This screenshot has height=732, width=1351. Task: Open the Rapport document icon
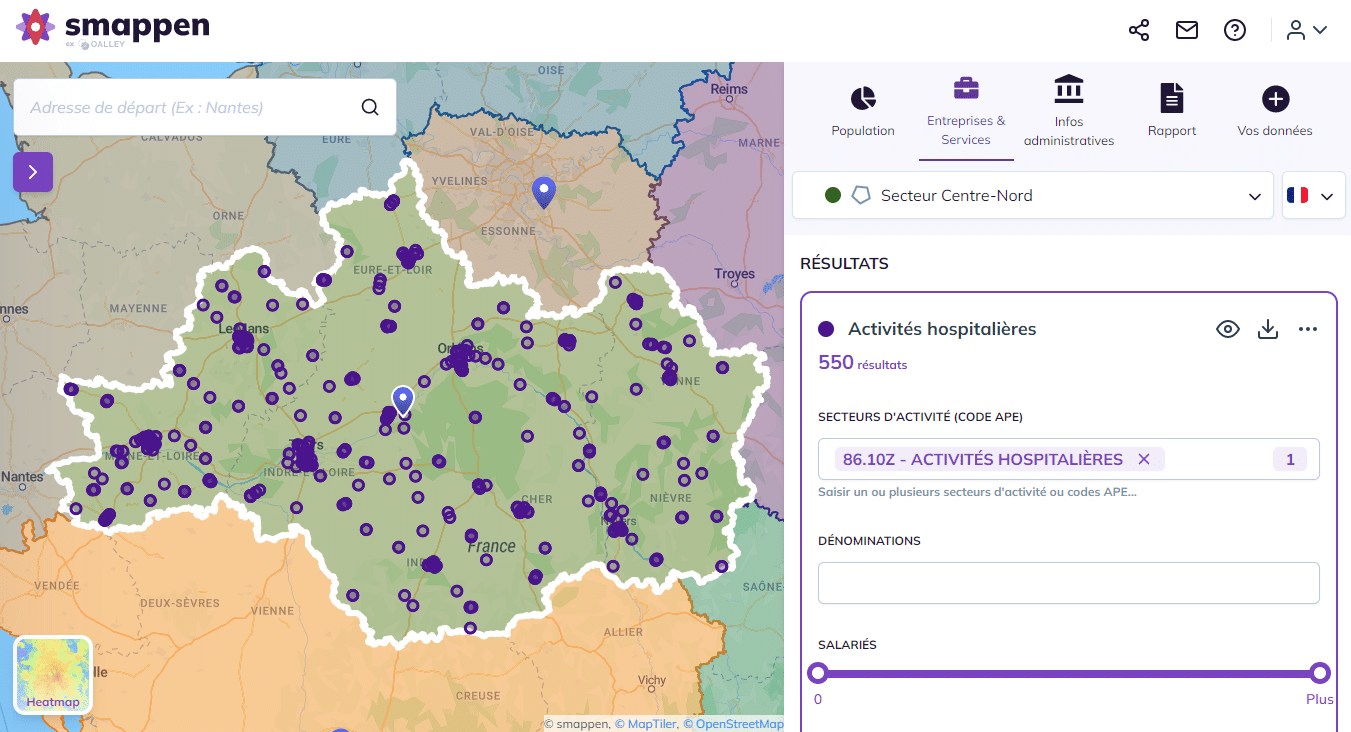(x=1171, y=99)
